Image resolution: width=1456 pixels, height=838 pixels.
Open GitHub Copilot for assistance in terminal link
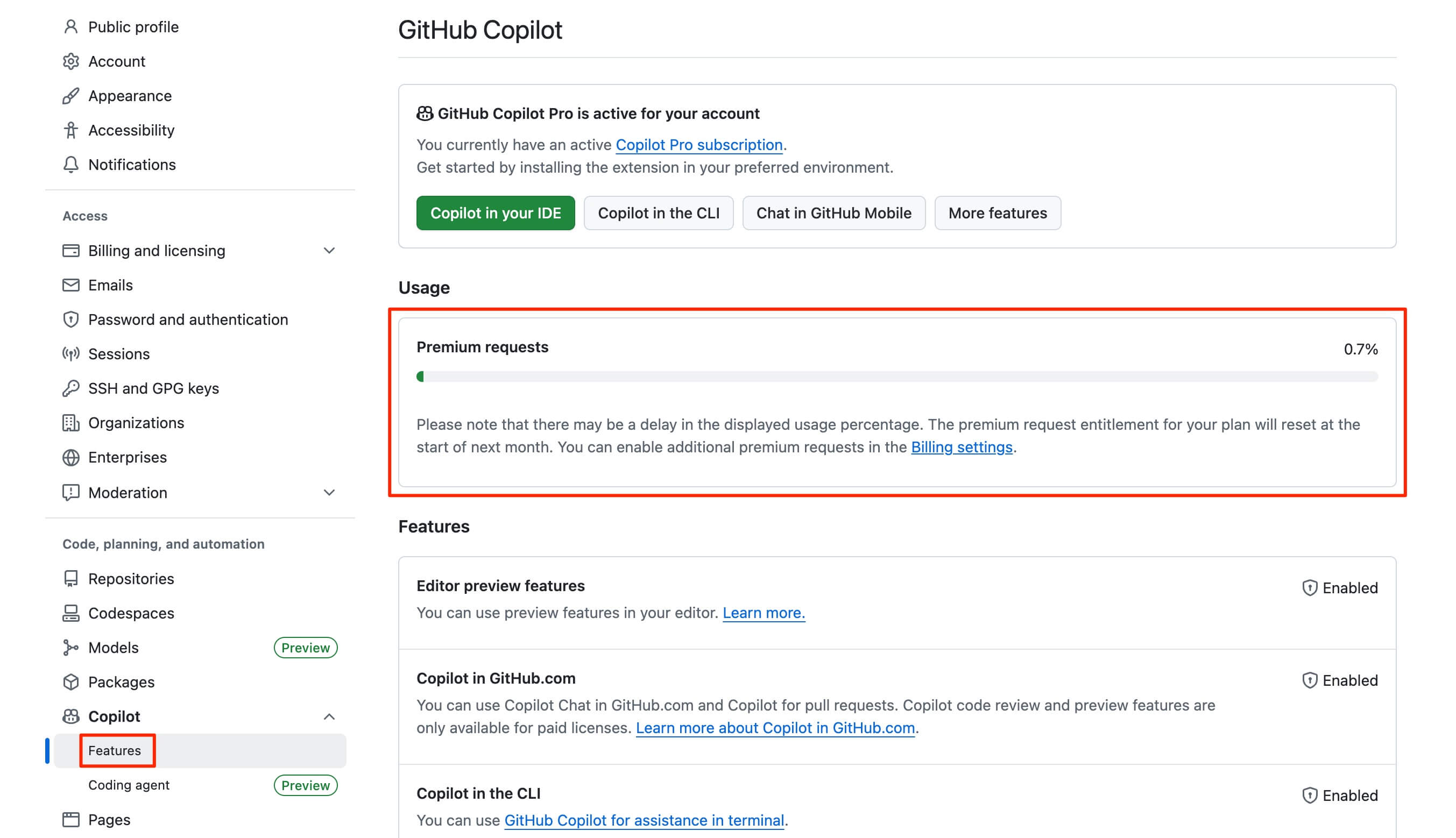[x=644, y=820]
